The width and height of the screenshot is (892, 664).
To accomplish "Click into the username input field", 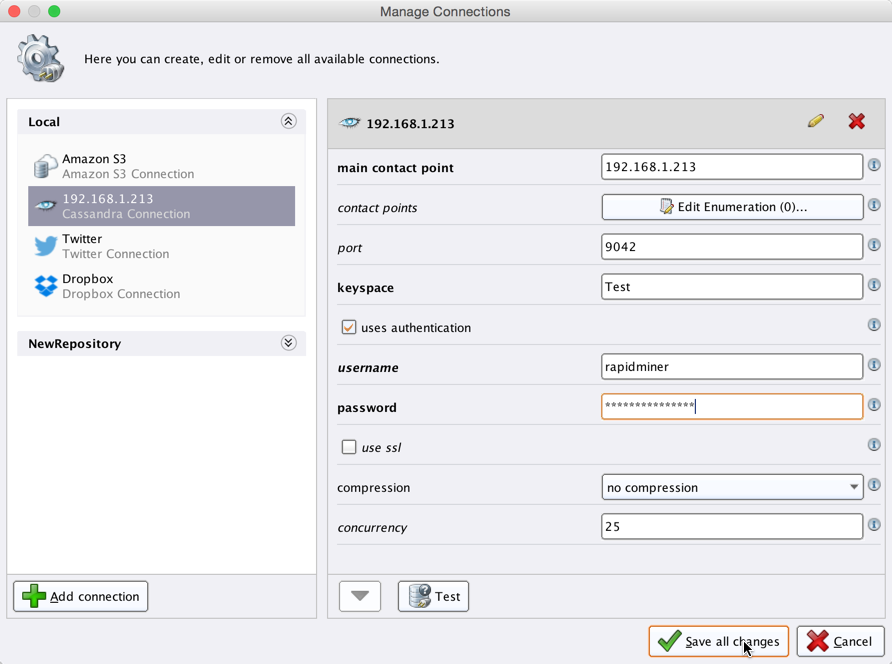I will [731, 367].
